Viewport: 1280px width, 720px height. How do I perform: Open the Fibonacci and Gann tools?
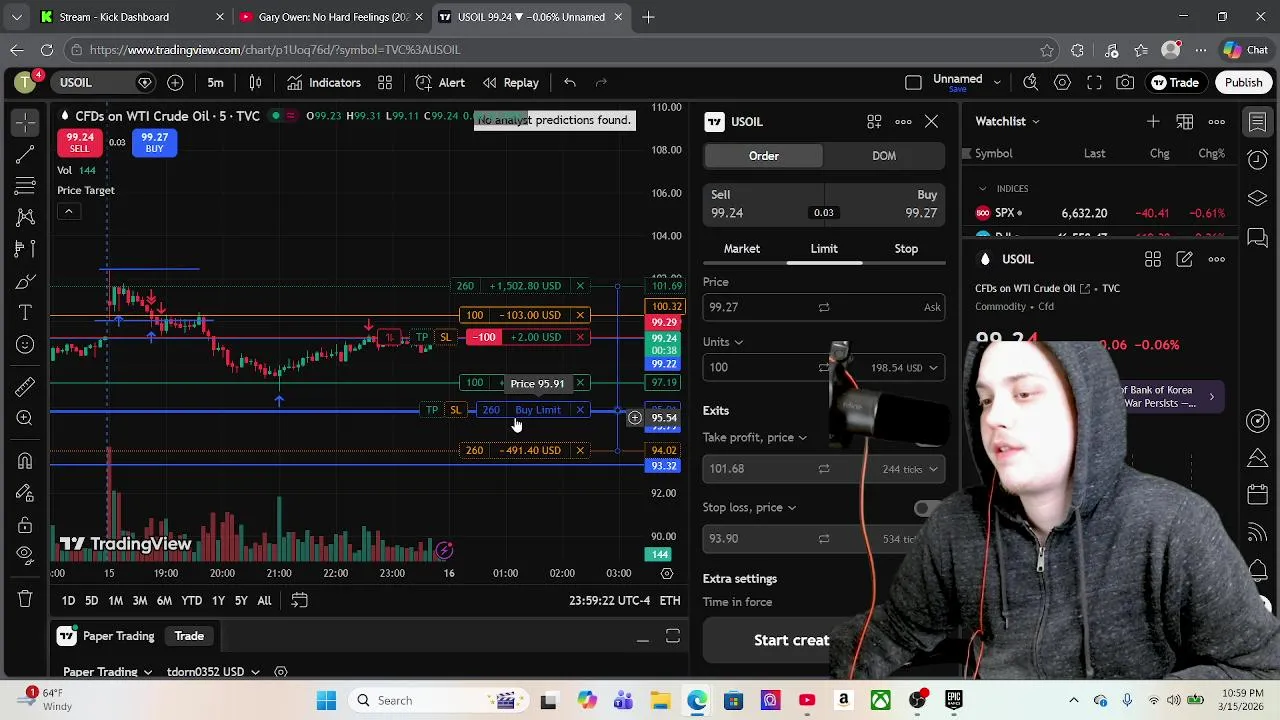click(25, 186)
